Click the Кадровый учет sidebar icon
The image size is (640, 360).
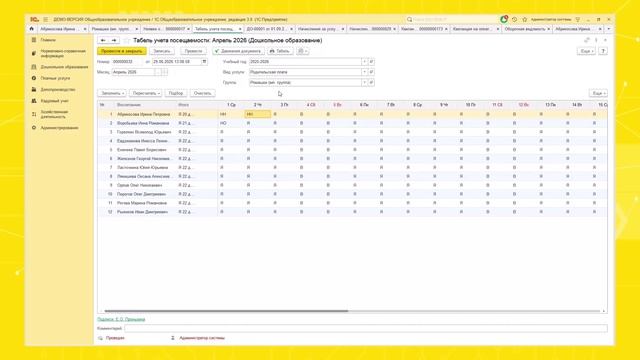[34, 101]
